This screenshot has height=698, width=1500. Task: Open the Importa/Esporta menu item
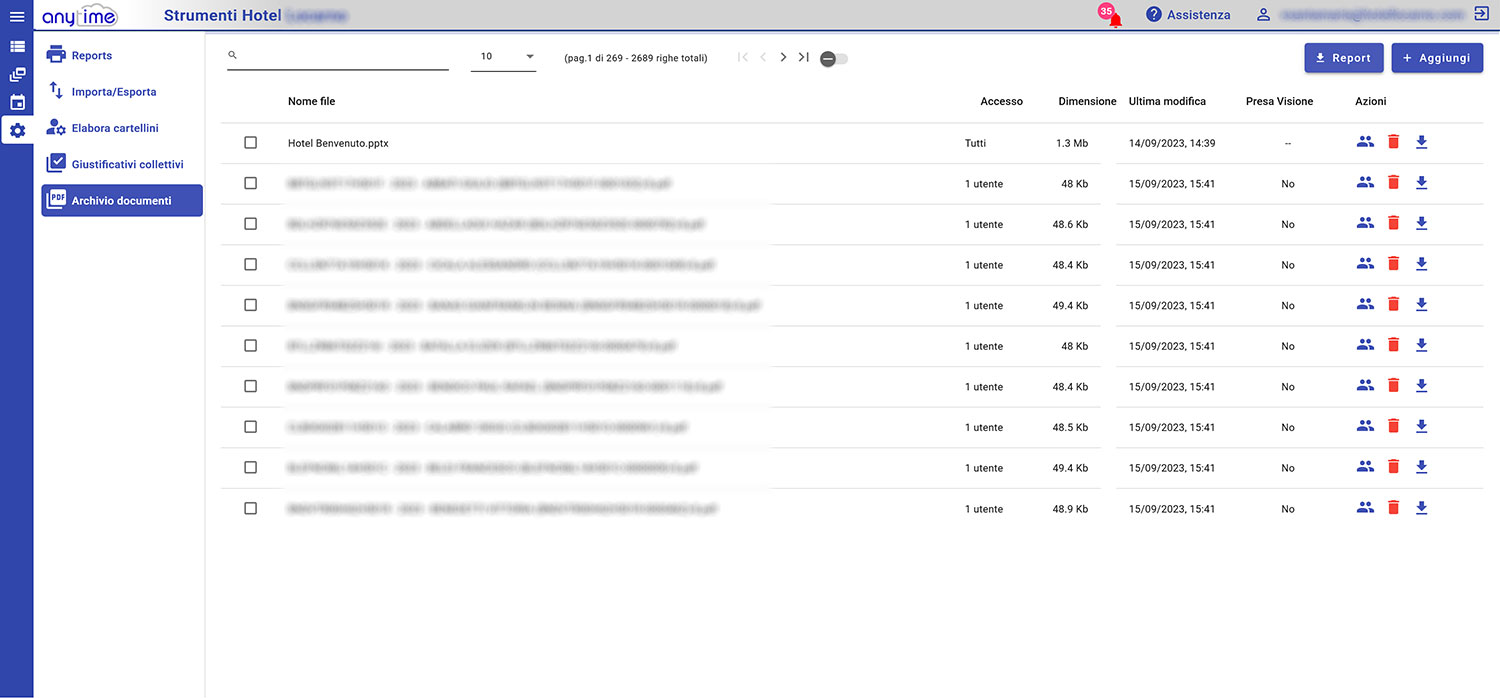[113, 92]
